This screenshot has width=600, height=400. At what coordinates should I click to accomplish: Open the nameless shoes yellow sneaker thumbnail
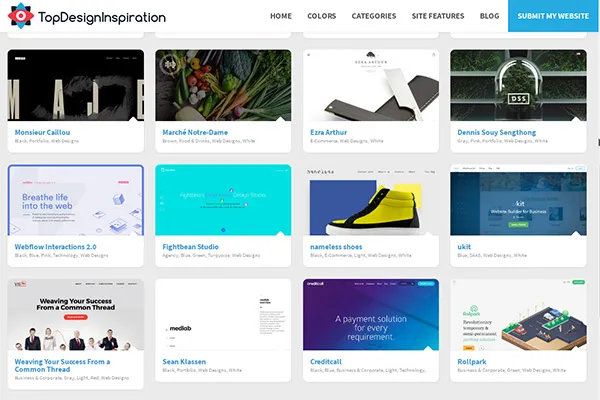(371, 200)
